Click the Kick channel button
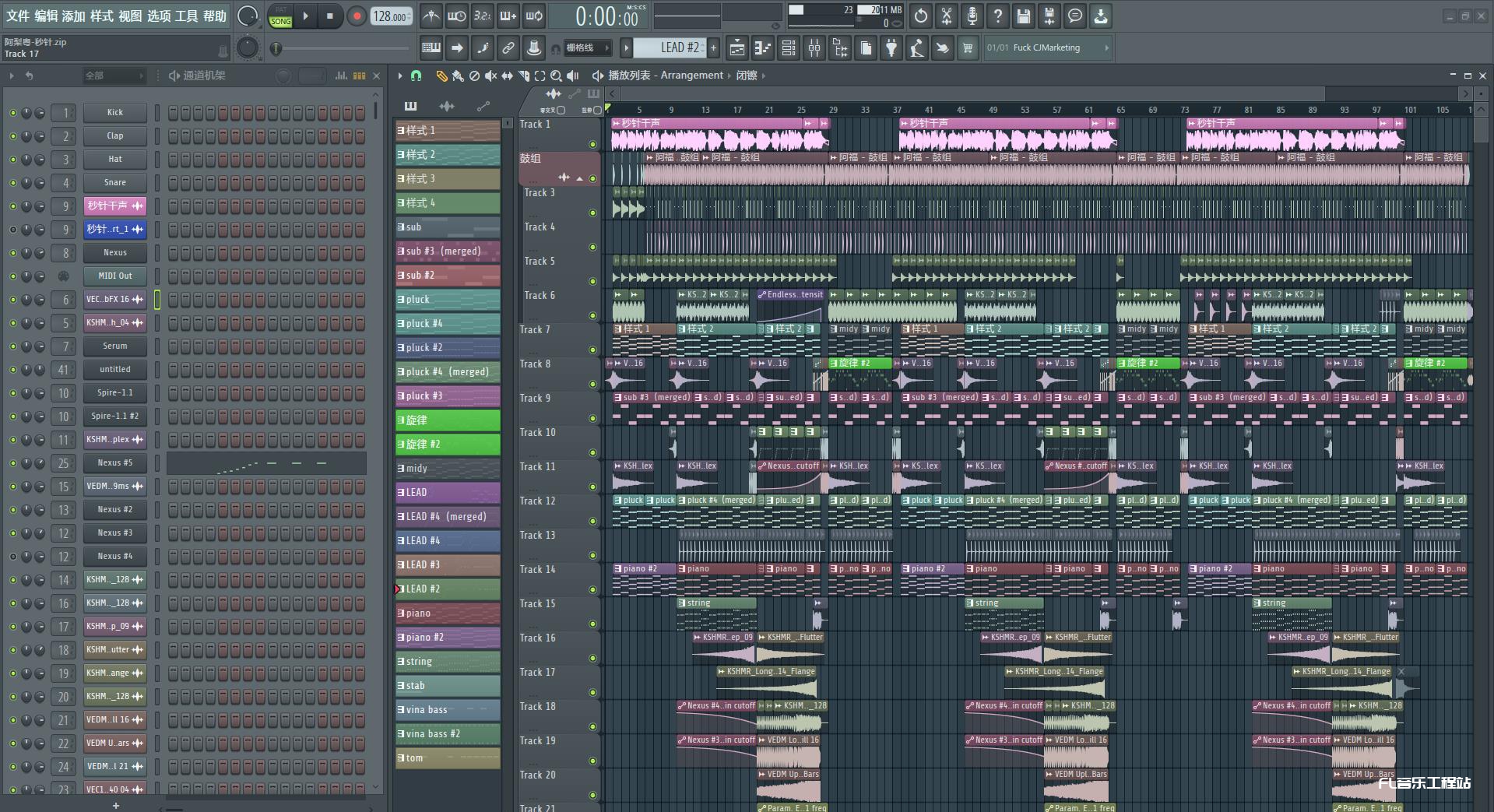 (x=114, y=113)
